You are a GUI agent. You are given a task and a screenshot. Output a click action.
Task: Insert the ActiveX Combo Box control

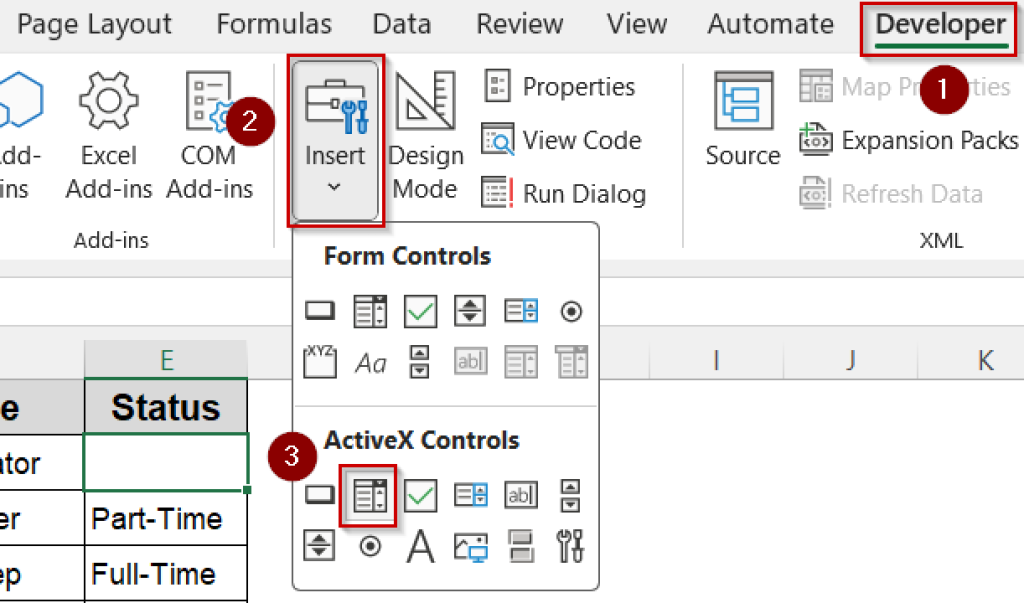[x=370, y=494]
